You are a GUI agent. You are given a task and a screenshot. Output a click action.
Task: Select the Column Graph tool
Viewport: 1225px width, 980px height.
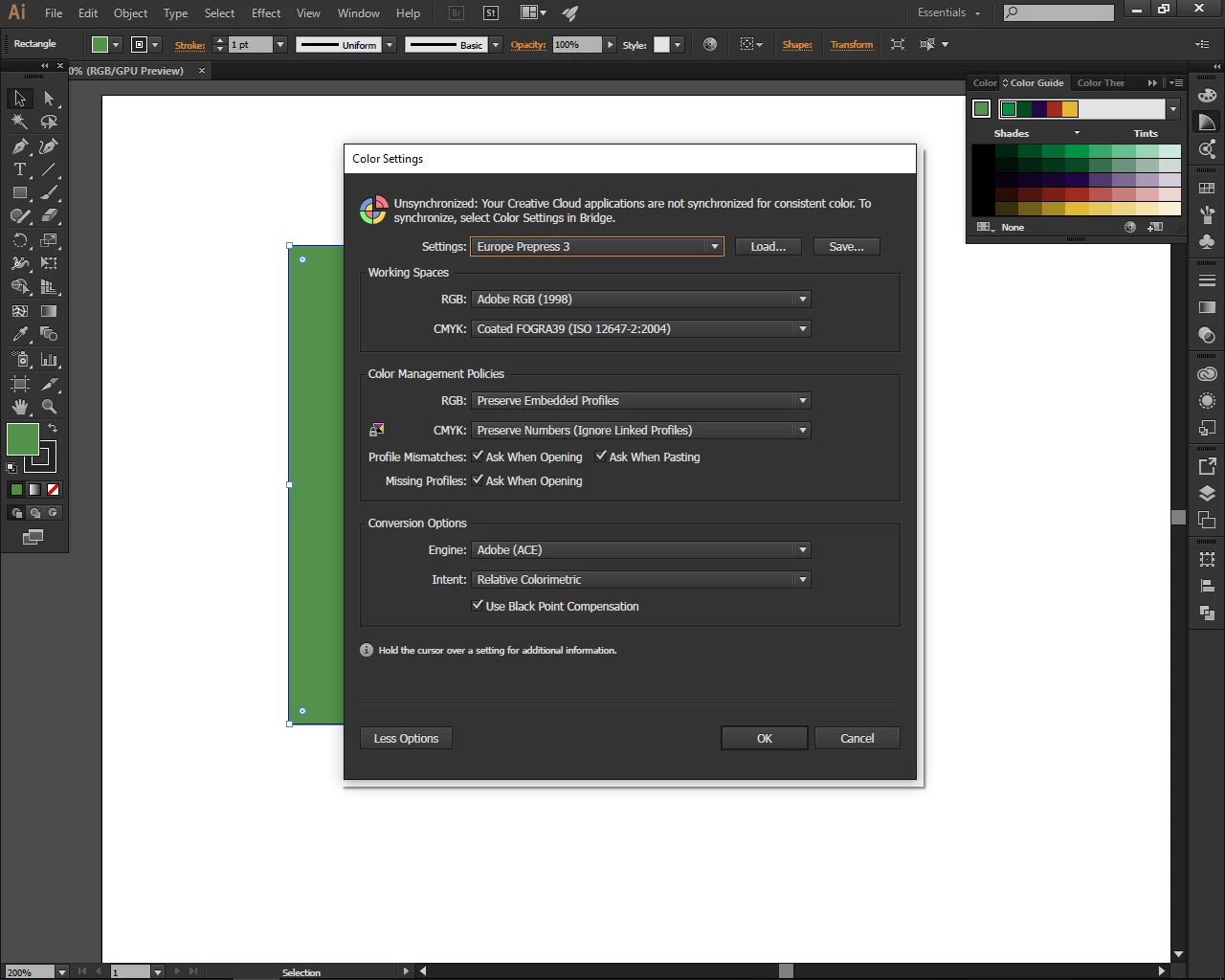pos(49,360)
